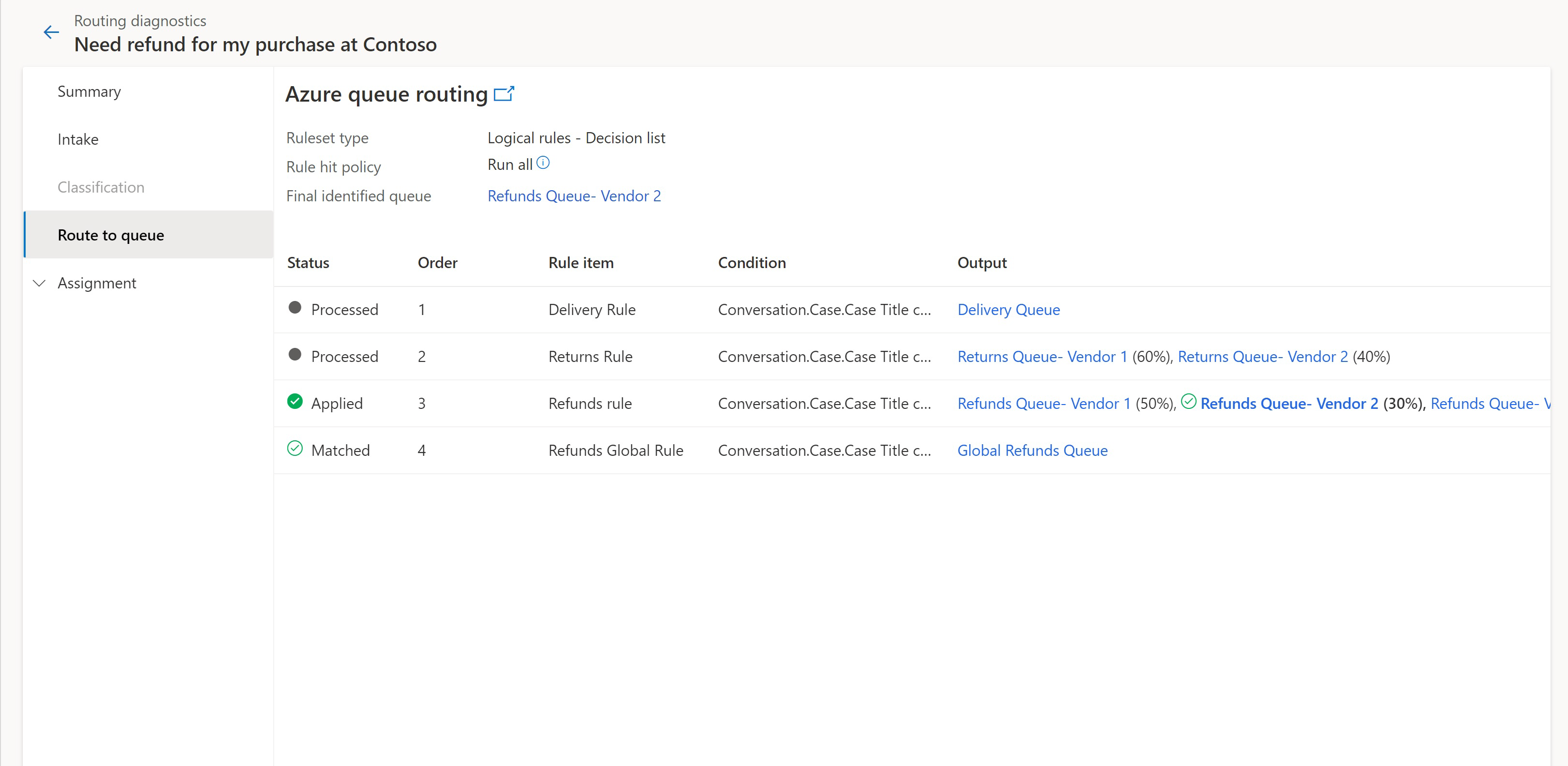Select the Classification navigation tab
The height and width of the screenshot is (766, 1568).
point(100,187)
